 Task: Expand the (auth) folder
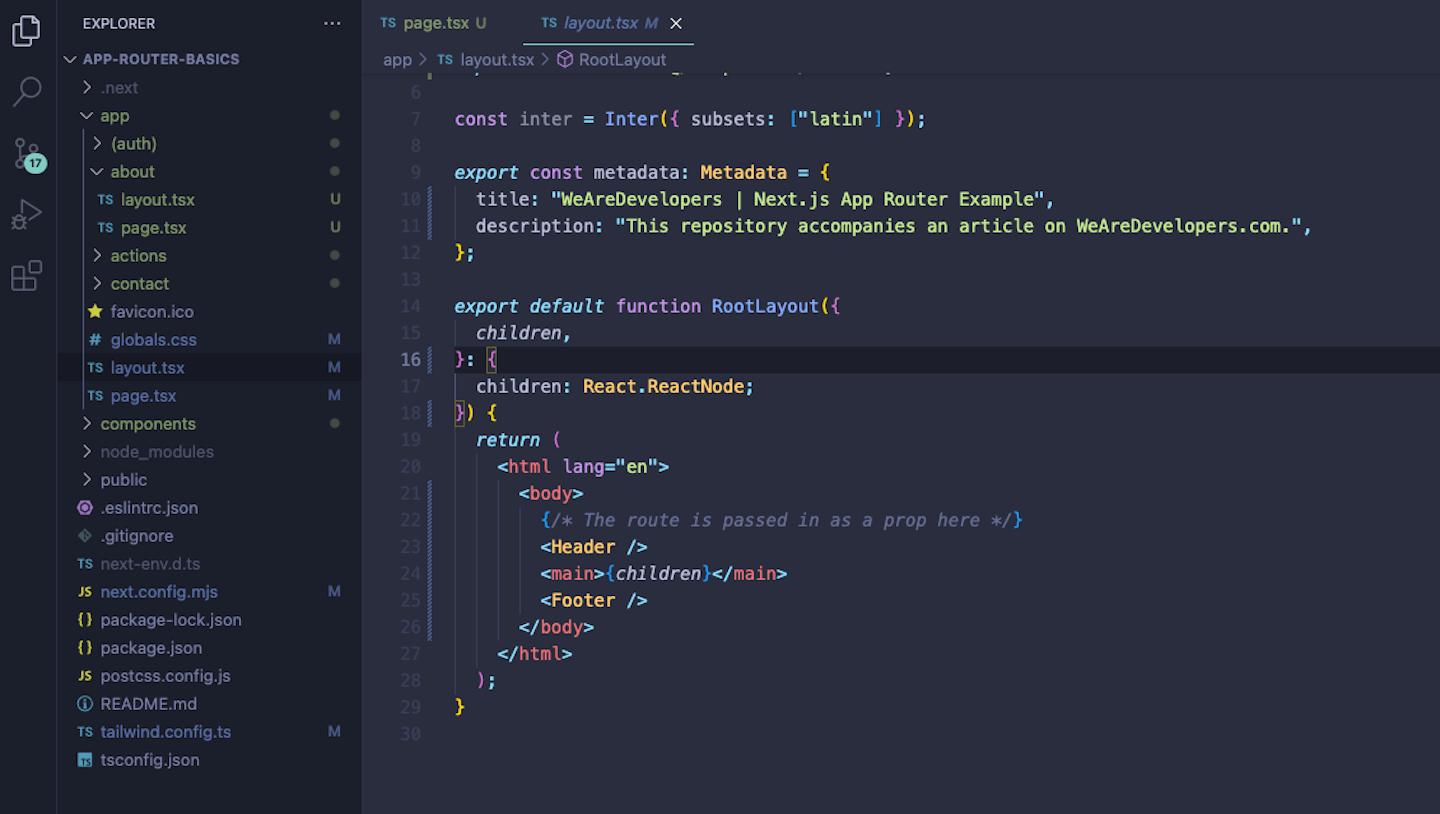click(x=133, y=144)
